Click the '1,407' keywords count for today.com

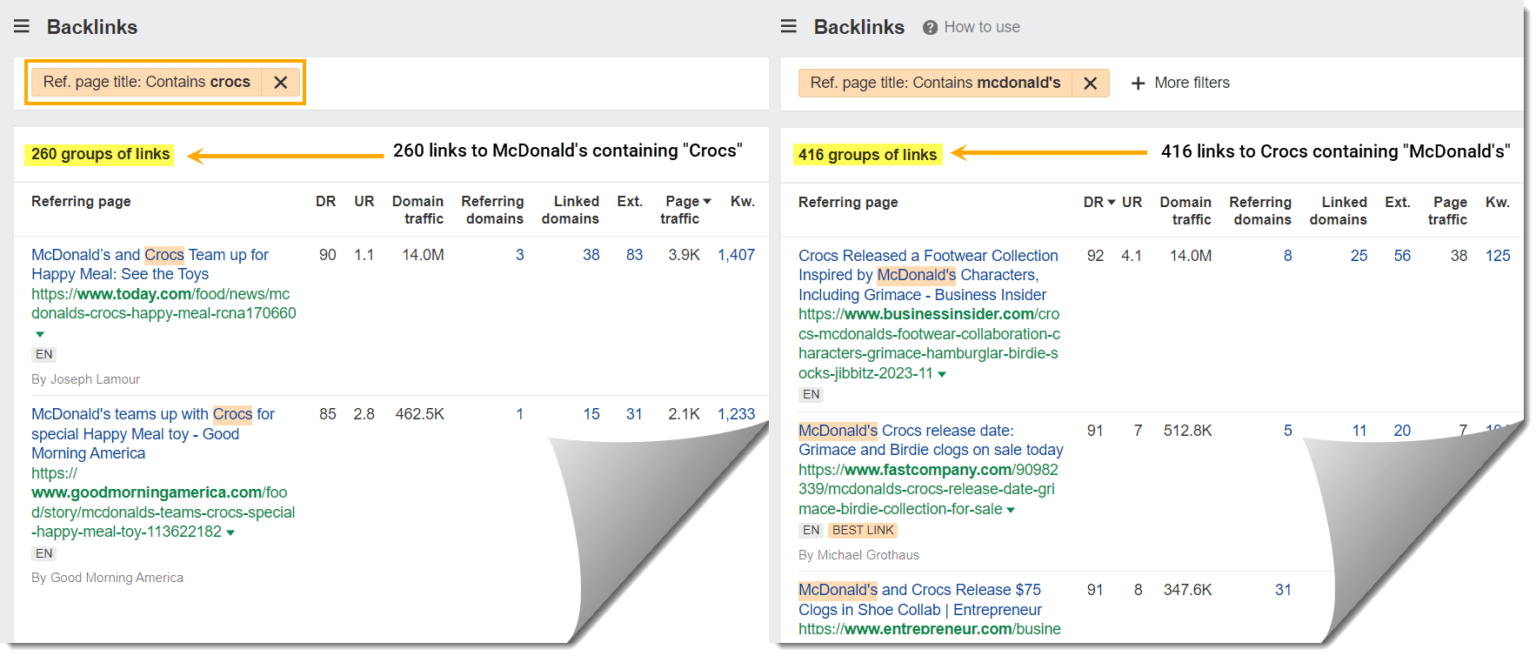(737, 255)
